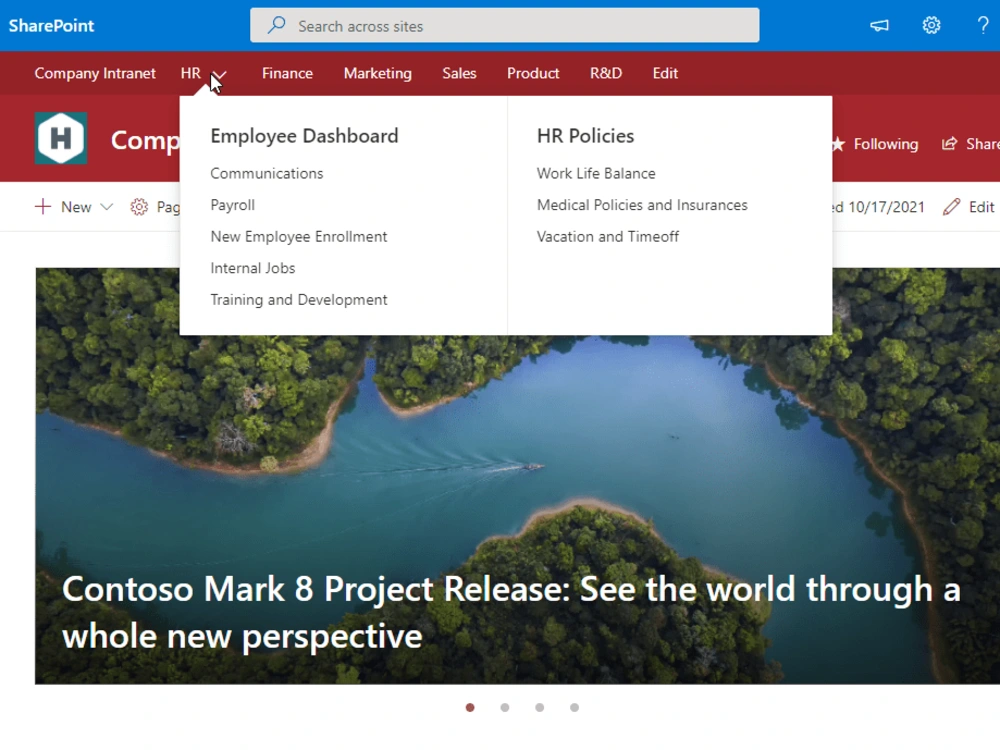The height and width of the screenshot is (750, 1000).
Task: Open the megaphone announcements icon
Action: (x=879, y=26)
